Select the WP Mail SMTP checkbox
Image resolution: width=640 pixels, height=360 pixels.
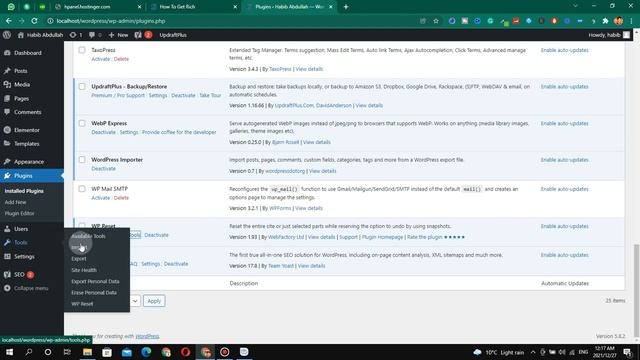[82, 189]
